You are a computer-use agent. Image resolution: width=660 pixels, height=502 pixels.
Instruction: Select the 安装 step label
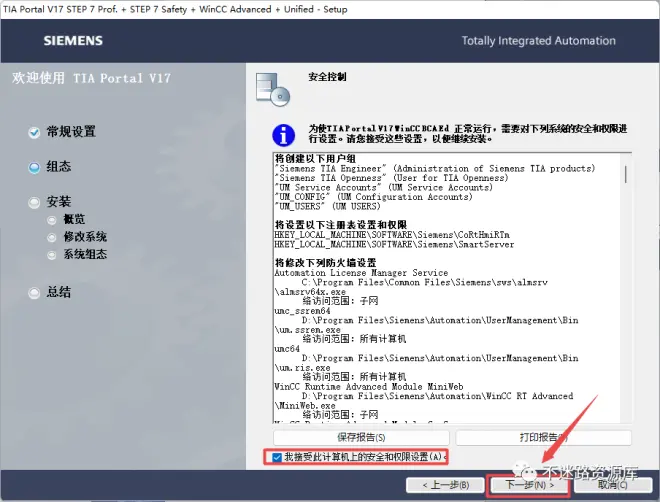pyautogui.click(x=59, y=202)
